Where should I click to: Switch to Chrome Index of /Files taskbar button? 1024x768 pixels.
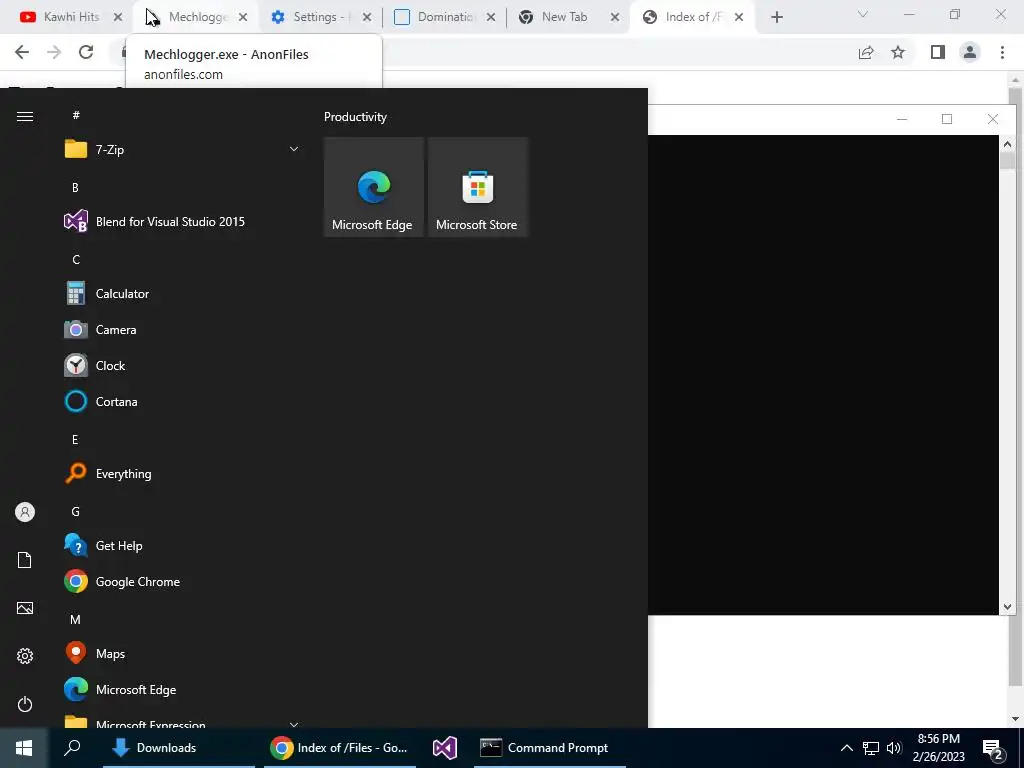[340, 748]
